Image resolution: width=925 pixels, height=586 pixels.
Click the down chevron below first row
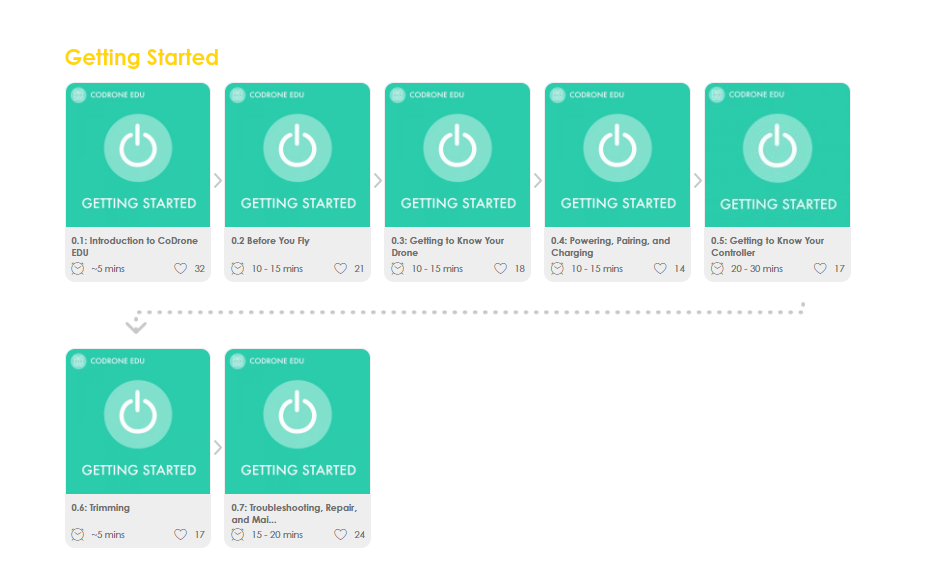(137, 327)
